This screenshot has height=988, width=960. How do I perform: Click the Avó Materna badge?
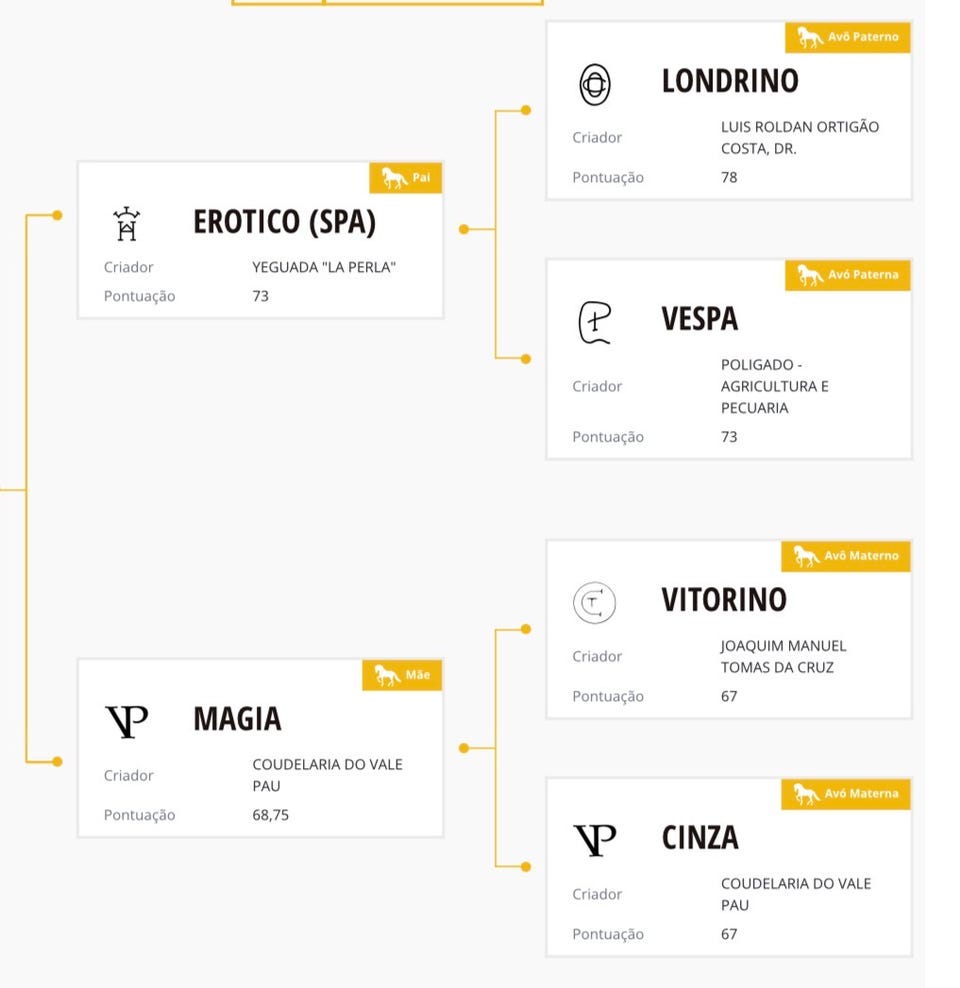pyautogui.click(x=846, y=794)
